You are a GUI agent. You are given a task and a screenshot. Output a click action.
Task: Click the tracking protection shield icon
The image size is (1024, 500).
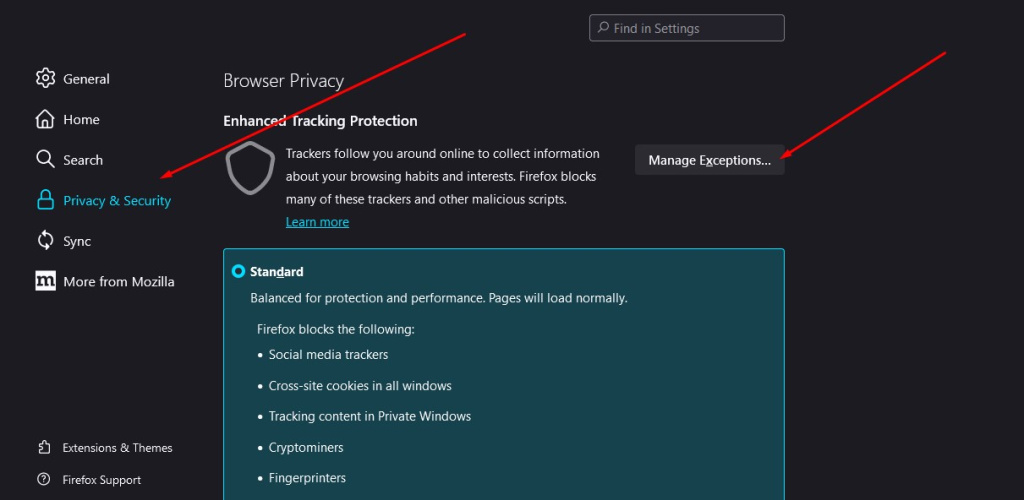click(x=250, y=169)
